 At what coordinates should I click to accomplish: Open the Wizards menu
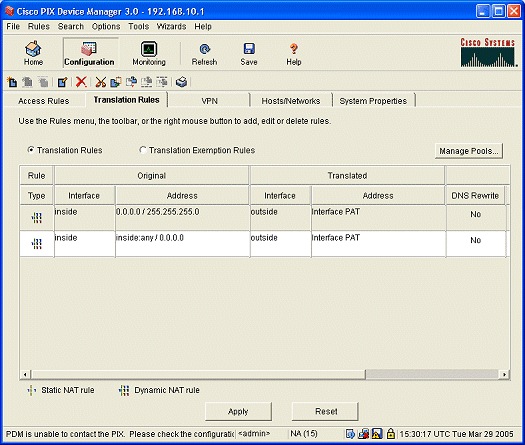click(171, 26)
